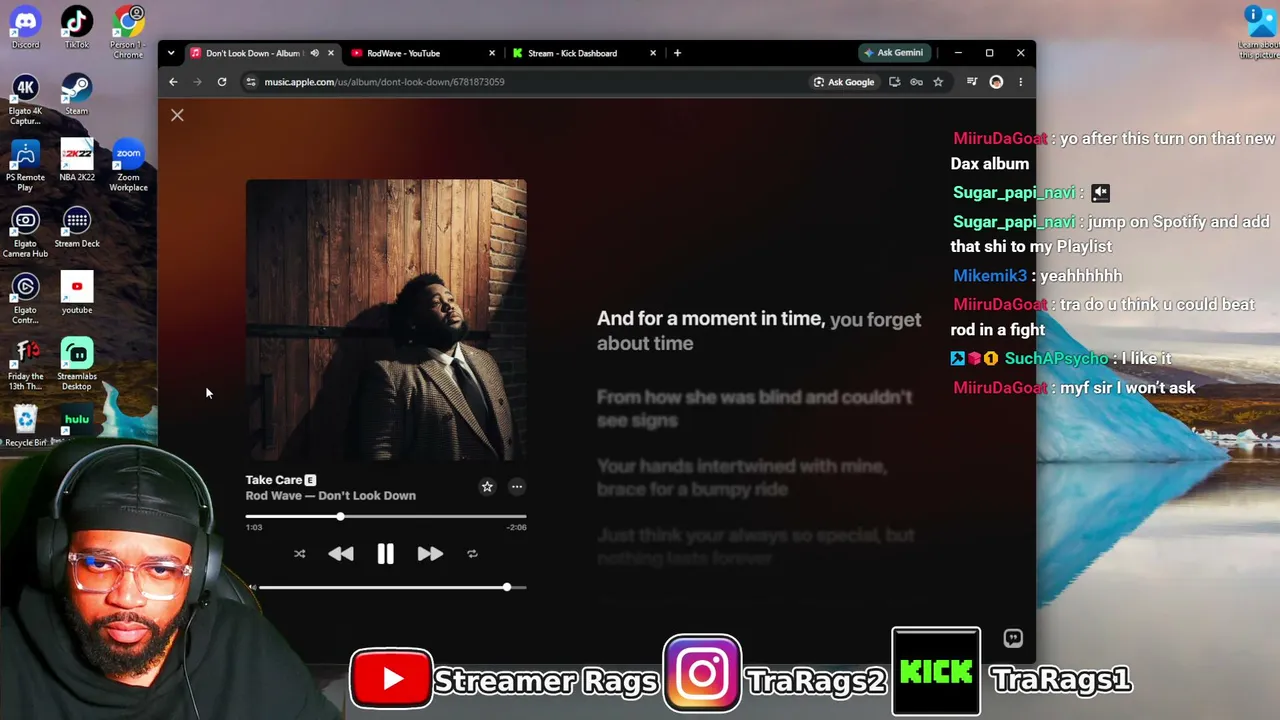Jump to lyric "From how she was blind"
This screenshot has width=1280, height=720.
click(755, 408)
